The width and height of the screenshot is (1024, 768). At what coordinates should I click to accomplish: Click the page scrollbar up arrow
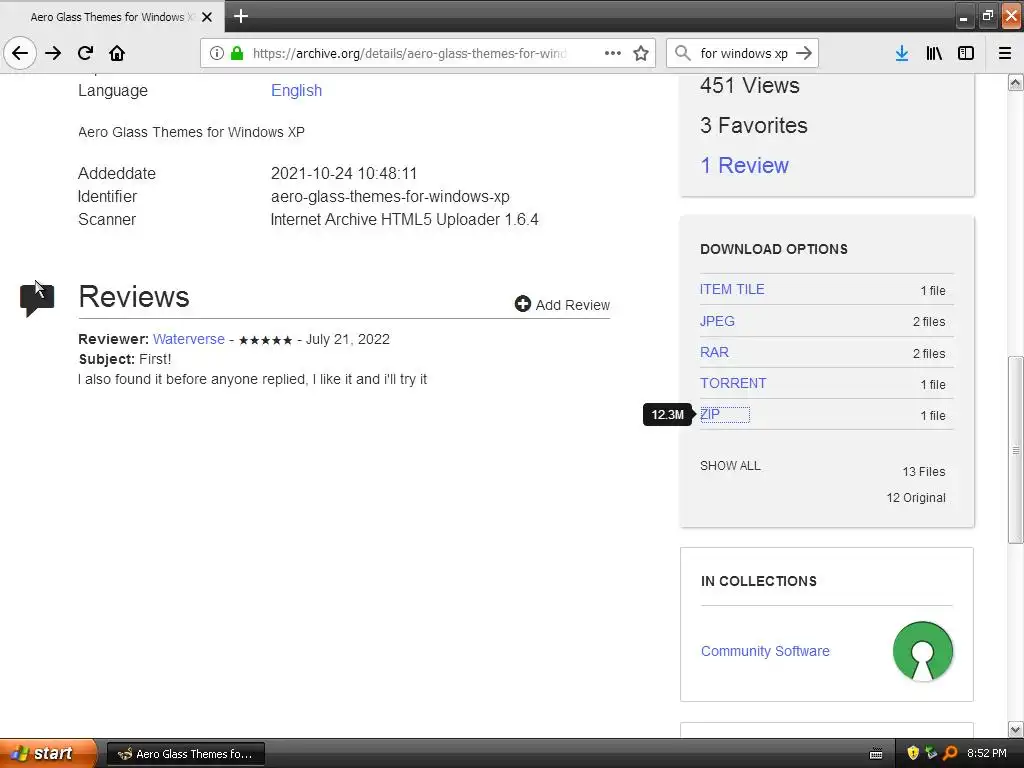[x=1016, y=82]
